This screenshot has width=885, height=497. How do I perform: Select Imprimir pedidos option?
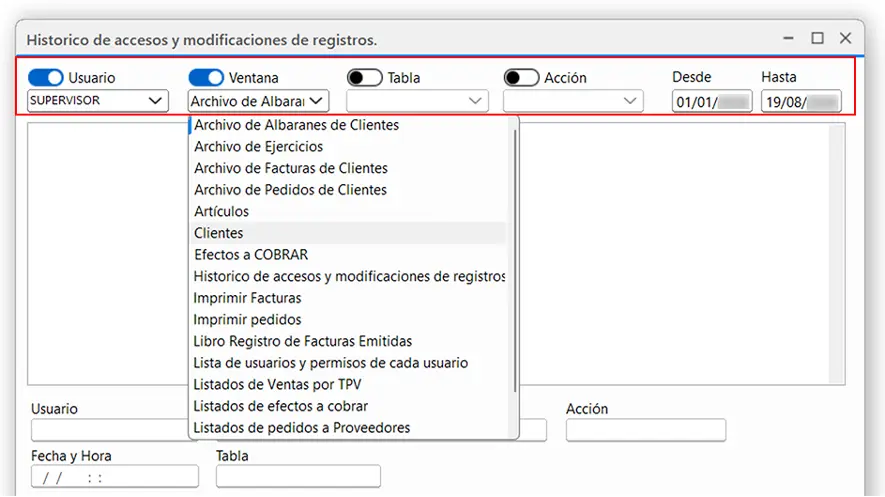click(349, 319)
